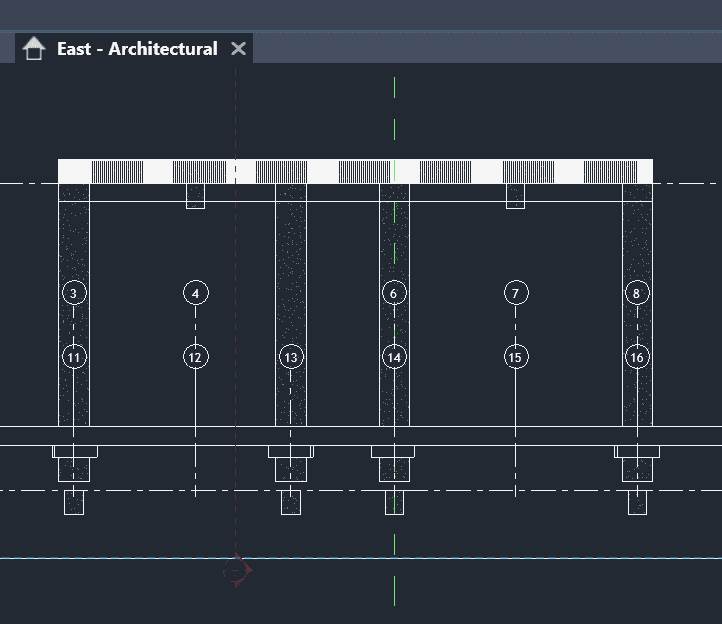The image size is (722, 624).
Task: Click the red UCS origin icon
Action: [x=237, y=572]
